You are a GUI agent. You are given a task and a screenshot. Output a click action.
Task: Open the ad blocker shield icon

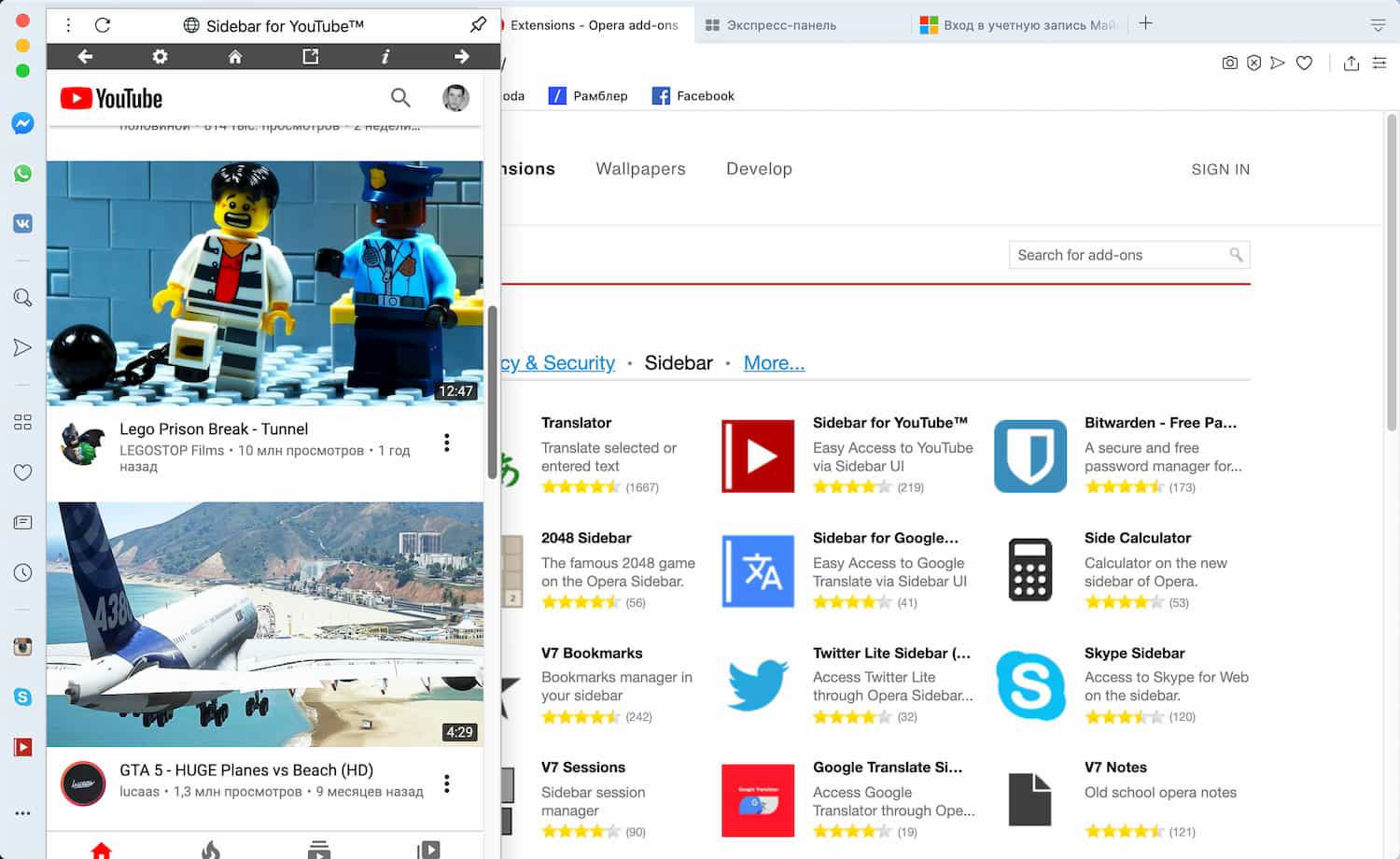[1254, 63]
